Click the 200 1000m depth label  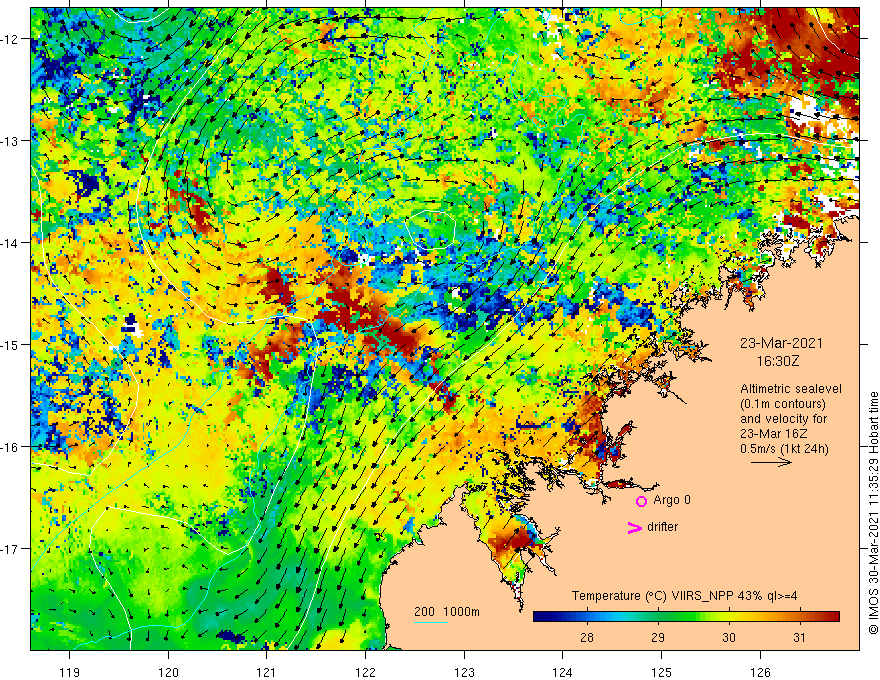pos(447,612)
